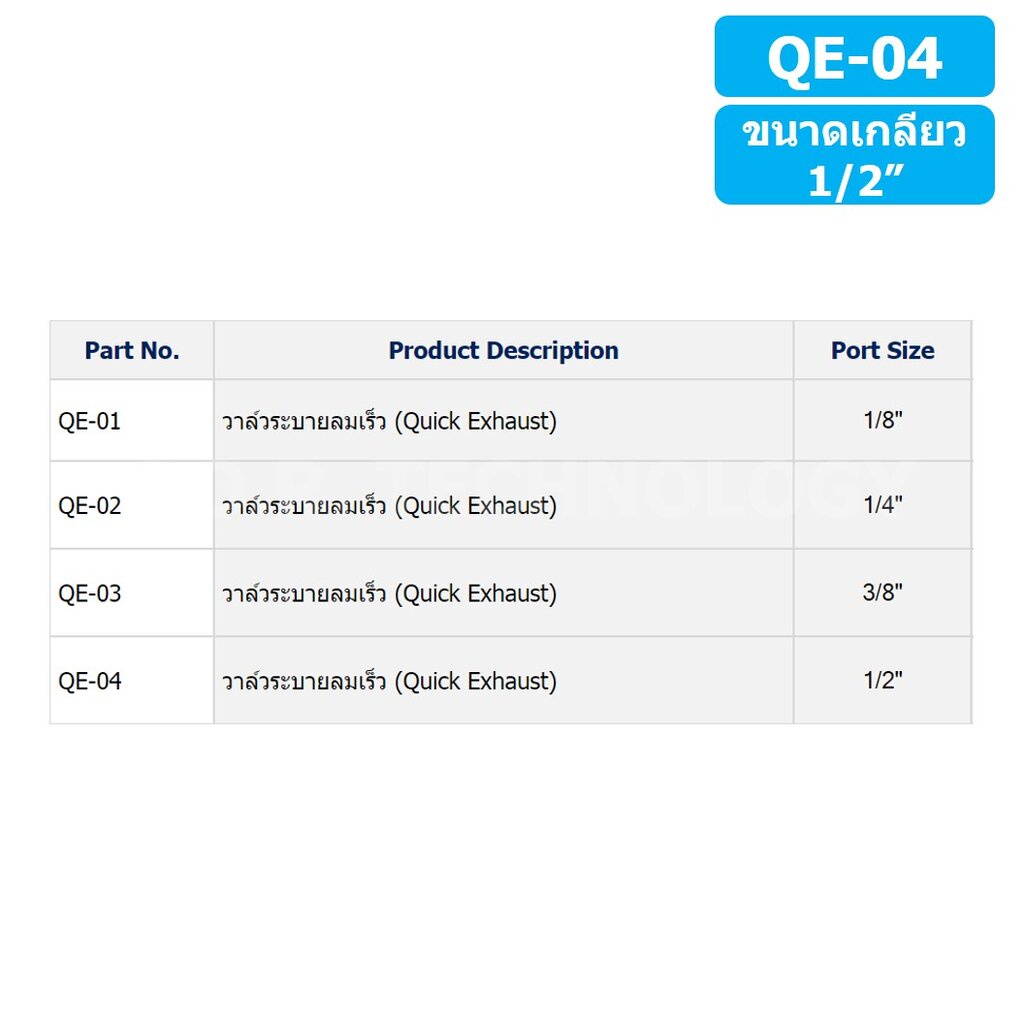Click the Thai description text in QE-04 row
The width and height of the screenshot is (1024, 1024).
[x=304, y=681]
